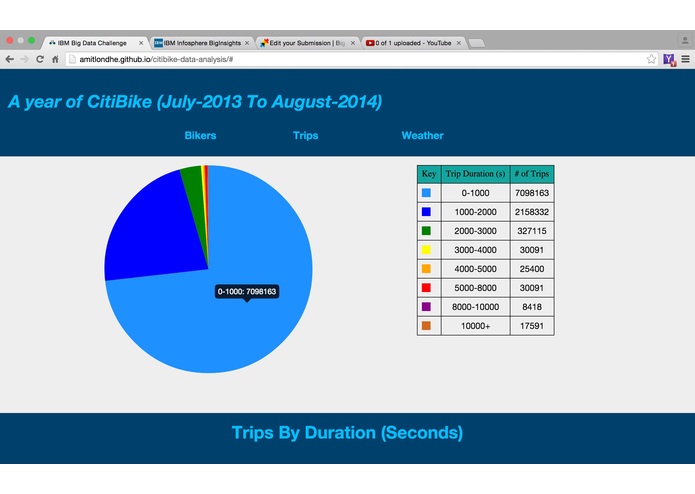Click the purple 8000-10000 key swatch
The image size is (695, 494).
point(426,307)
